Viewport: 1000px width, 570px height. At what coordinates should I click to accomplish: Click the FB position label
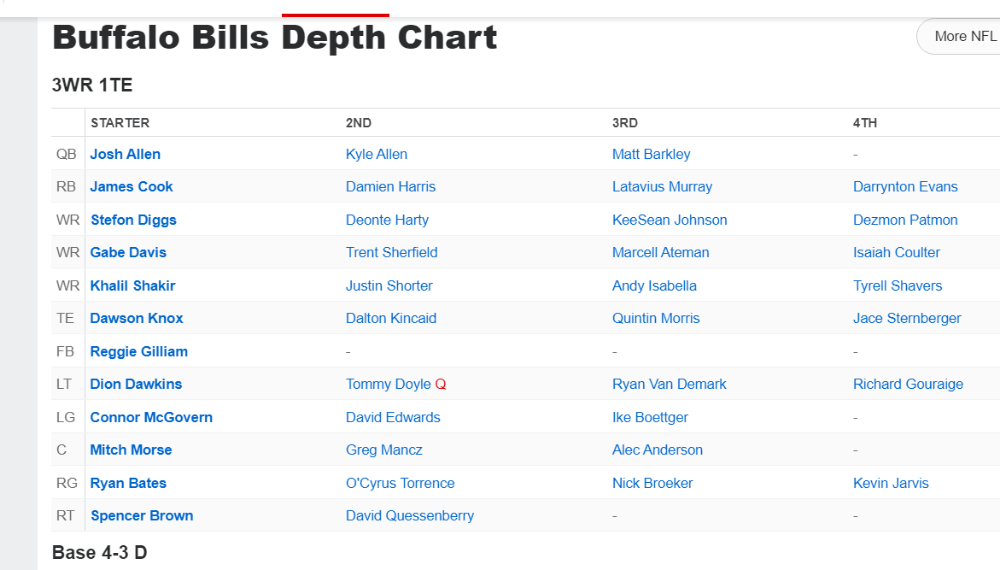click(65, 351)
